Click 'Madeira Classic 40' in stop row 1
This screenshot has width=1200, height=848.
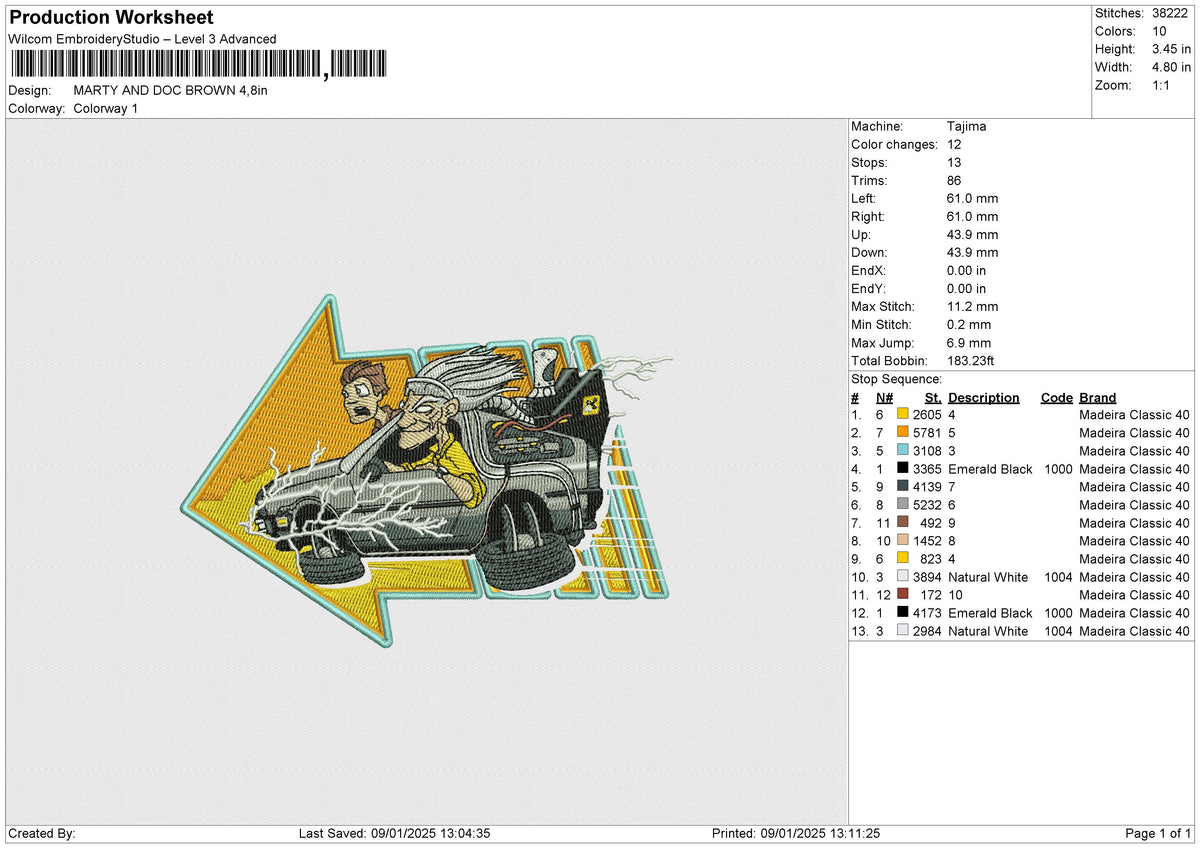(x=1134, y=415)
